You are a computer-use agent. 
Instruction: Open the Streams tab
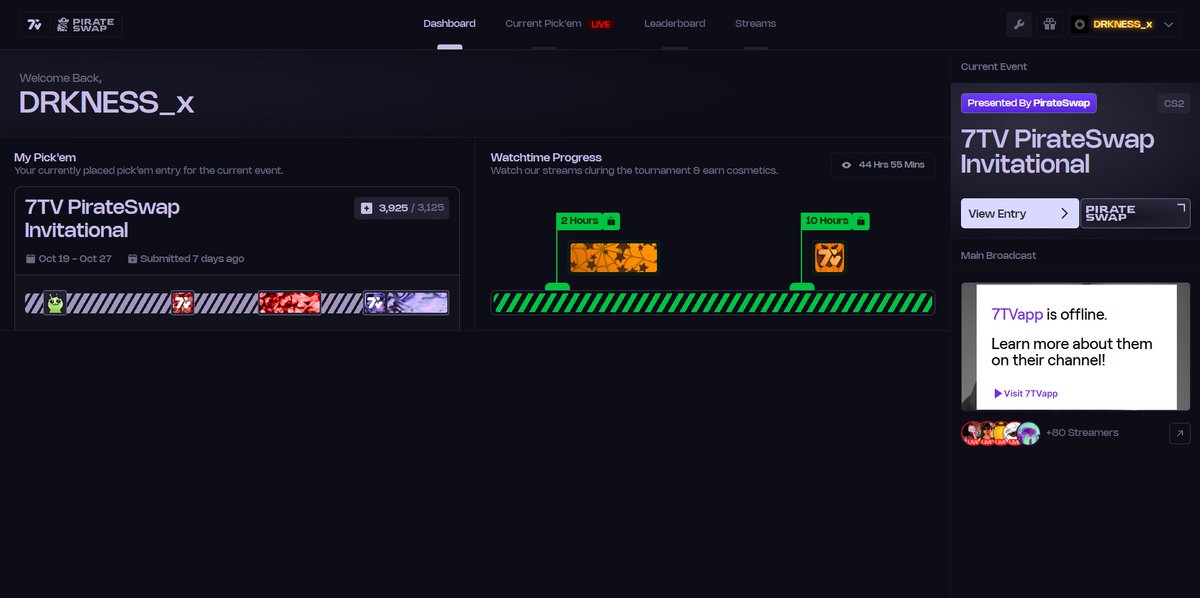pos(755,23)
